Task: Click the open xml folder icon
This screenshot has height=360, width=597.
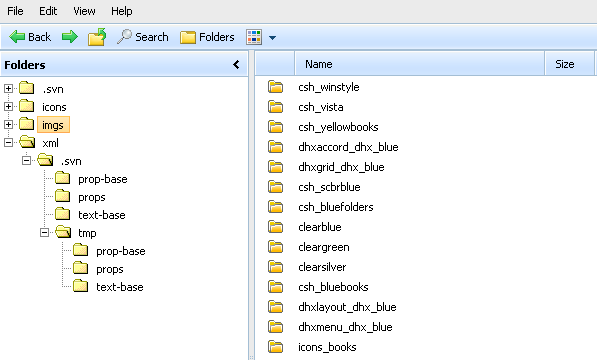Action: pos(27,142)
